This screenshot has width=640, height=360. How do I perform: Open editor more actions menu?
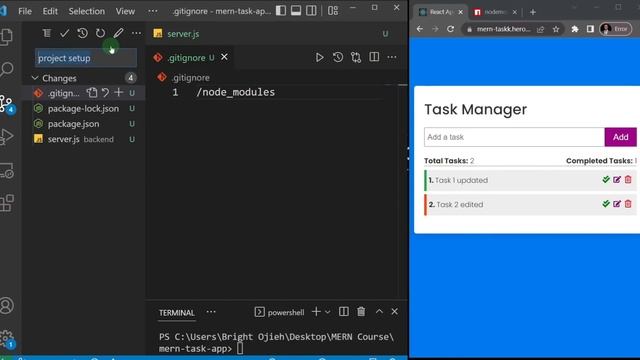click(392, 58)
